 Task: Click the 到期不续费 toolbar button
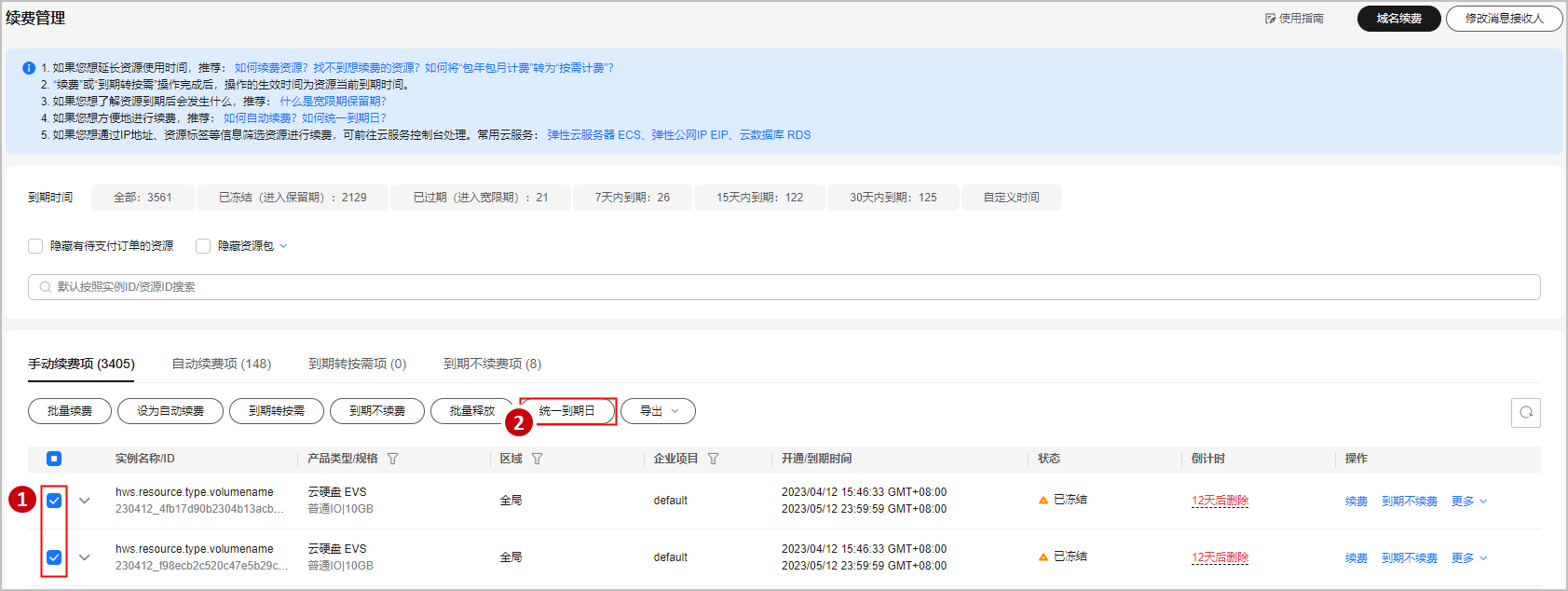(377, 411)
